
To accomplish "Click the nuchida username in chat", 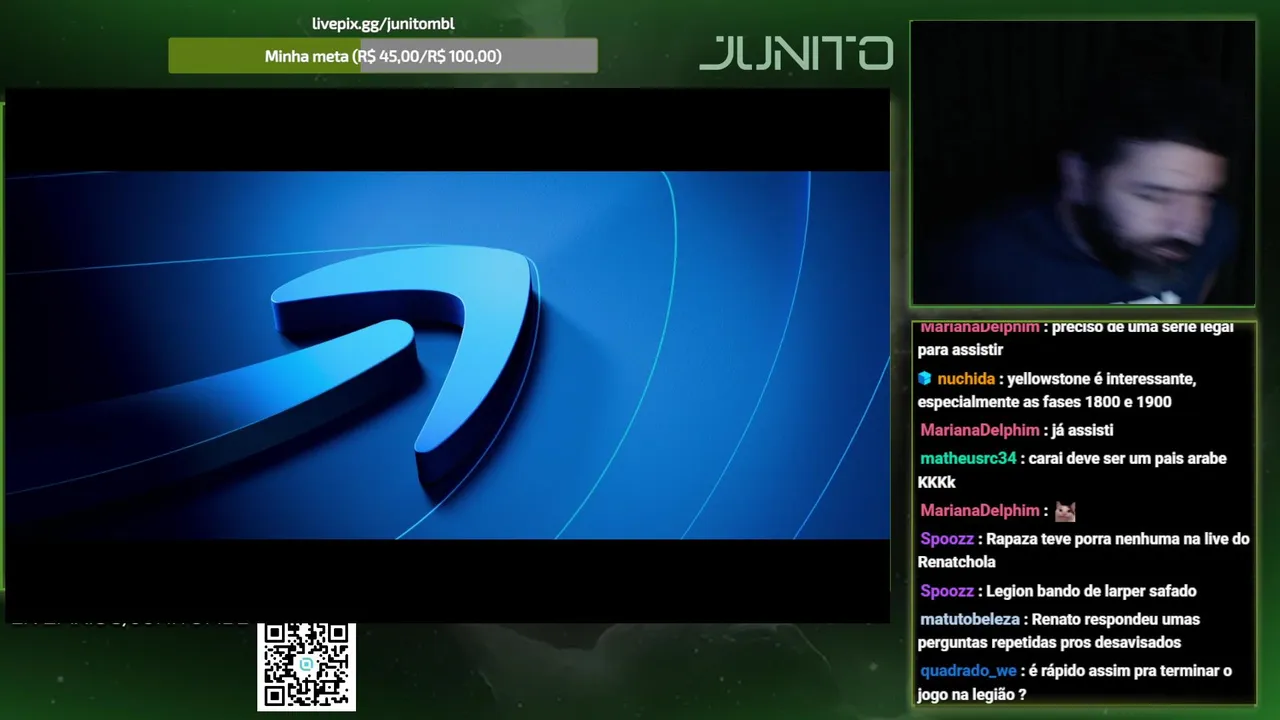I will (x=966, y=379).
